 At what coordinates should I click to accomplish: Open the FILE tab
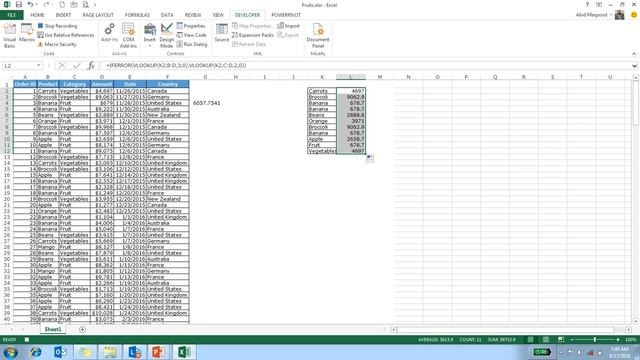11,15
